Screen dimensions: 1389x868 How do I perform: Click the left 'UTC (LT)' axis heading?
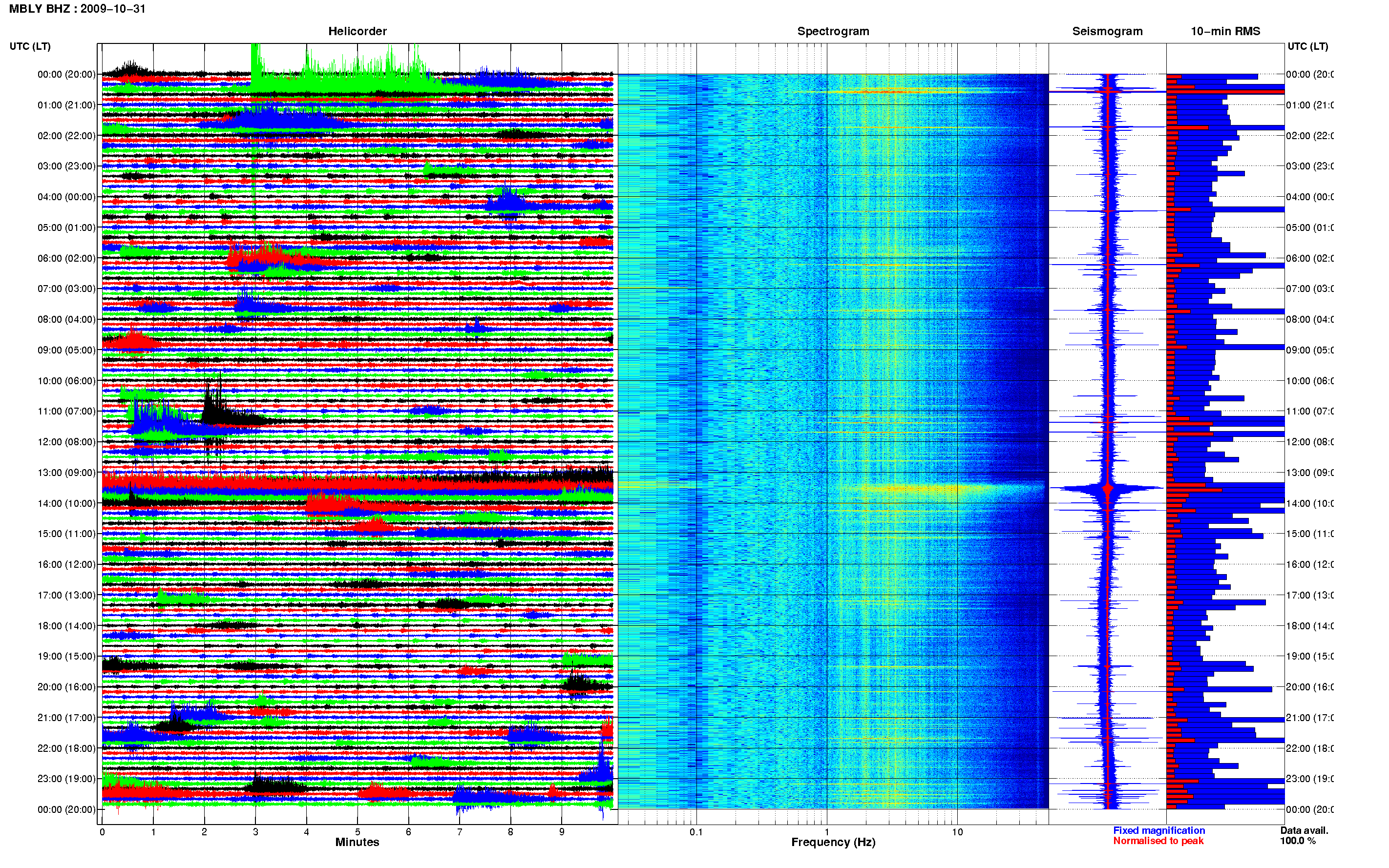(30, 46)
